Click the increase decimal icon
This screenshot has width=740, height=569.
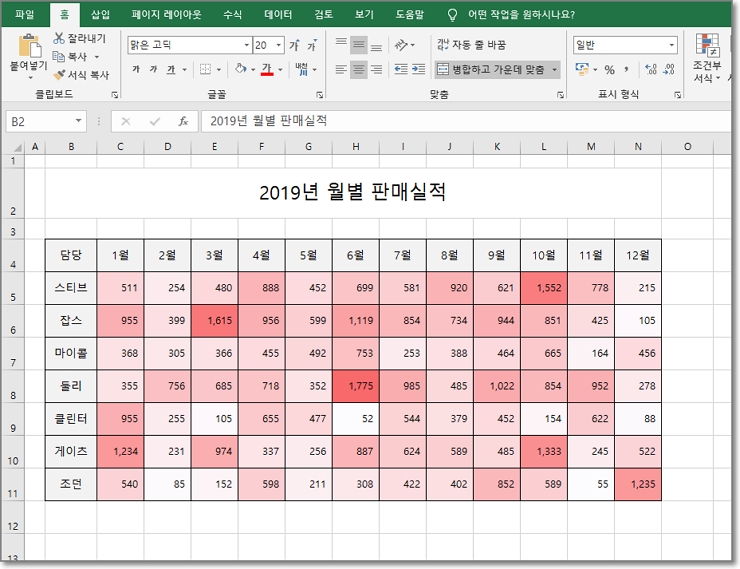click(651, 70)
